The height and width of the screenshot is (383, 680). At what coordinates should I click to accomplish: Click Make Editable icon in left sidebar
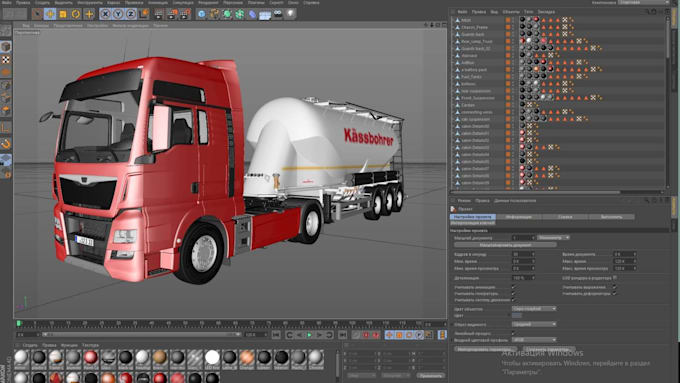click(6, 30)
